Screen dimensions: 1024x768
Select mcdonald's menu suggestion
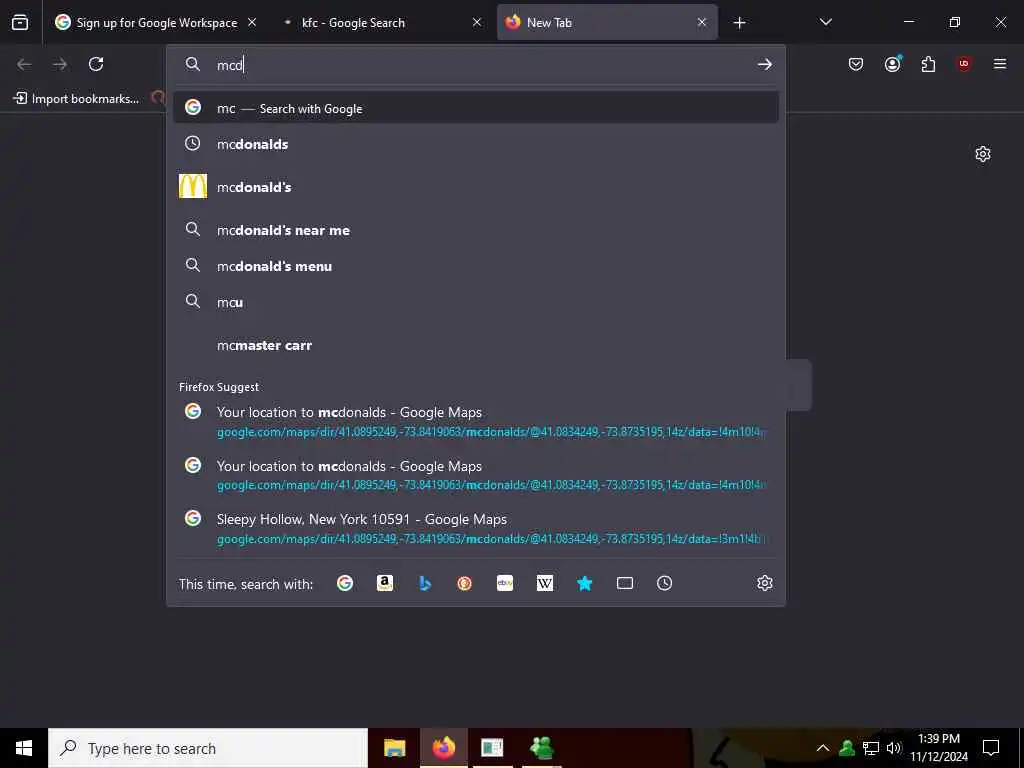475,266
